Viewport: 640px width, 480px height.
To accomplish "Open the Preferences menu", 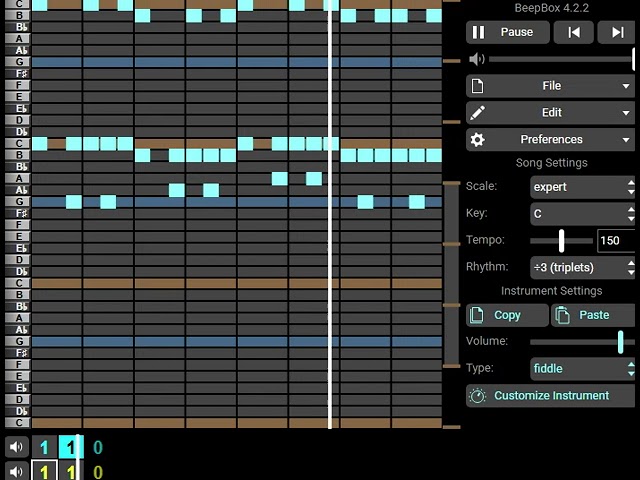I will tap(550, 140).
